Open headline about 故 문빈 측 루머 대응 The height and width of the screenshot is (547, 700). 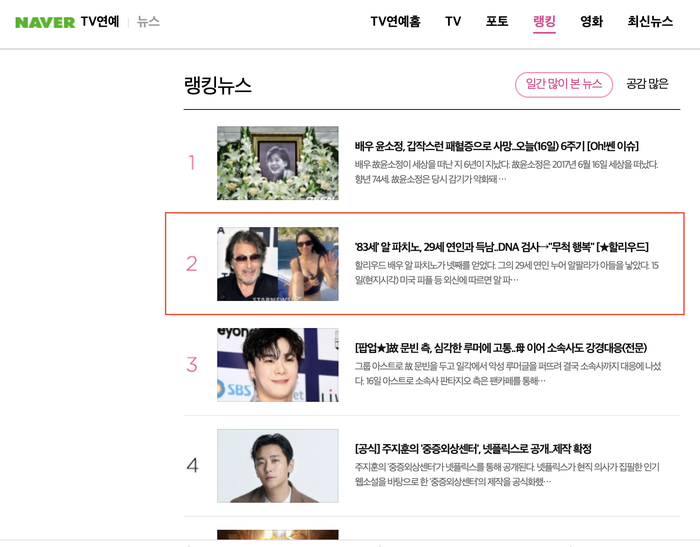[x=500, y=348]
